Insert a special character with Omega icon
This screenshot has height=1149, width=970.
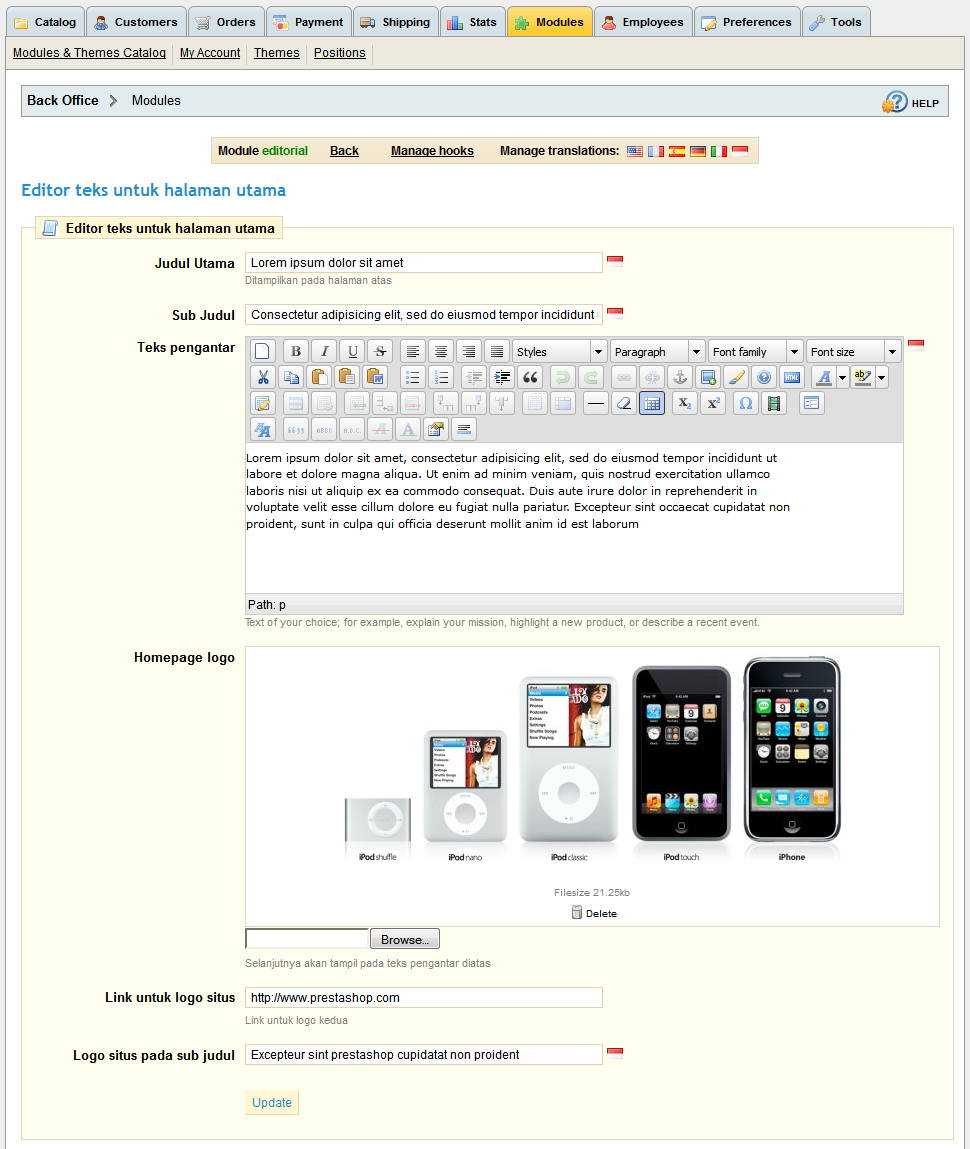745,403
